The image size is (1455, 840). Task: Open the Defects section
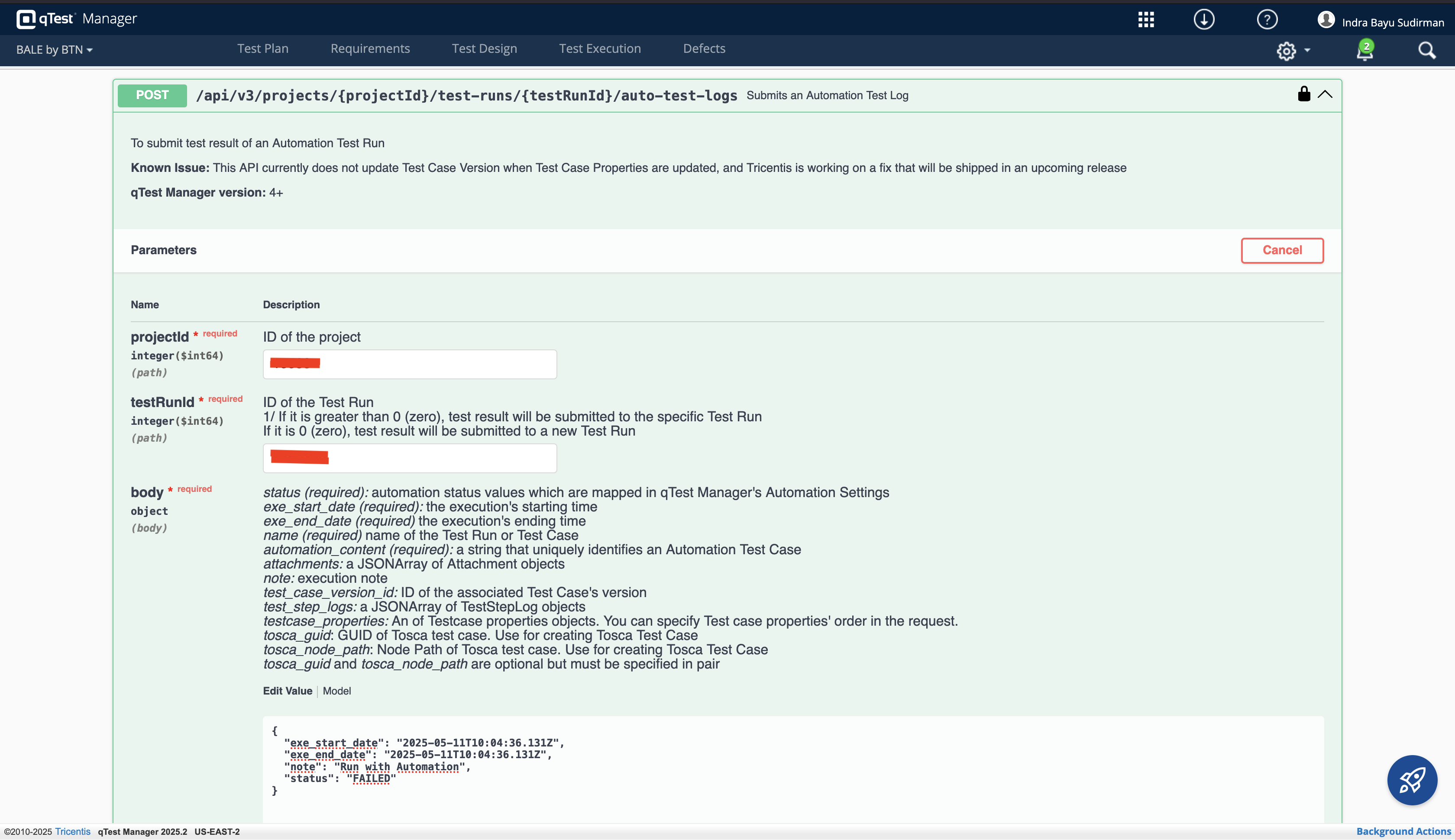[704, 48]
